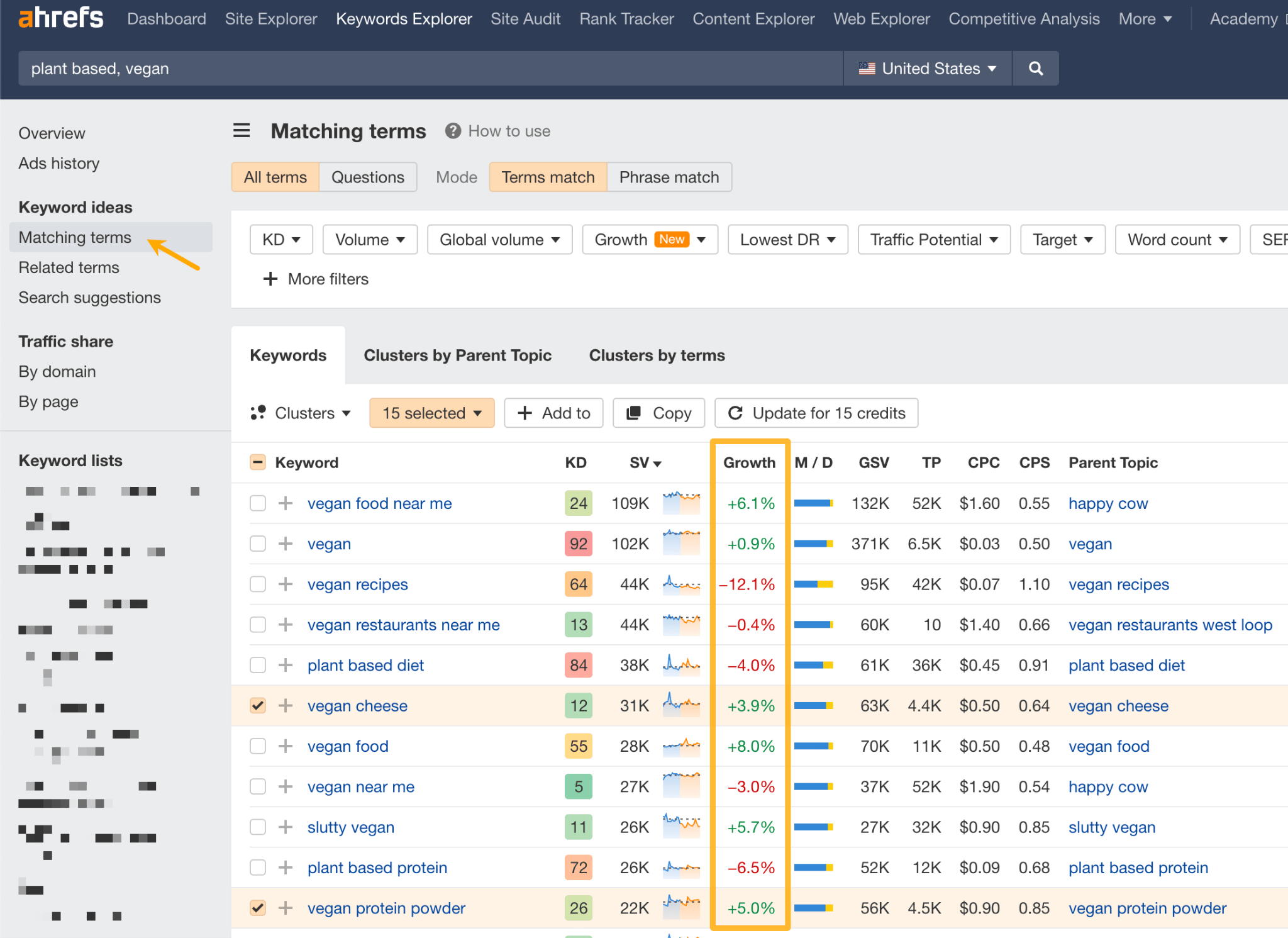Viewport: 1288px width, 938px height.
Task: Open the hamburger menu beside Matching terms
Action: tap(241, 130)
